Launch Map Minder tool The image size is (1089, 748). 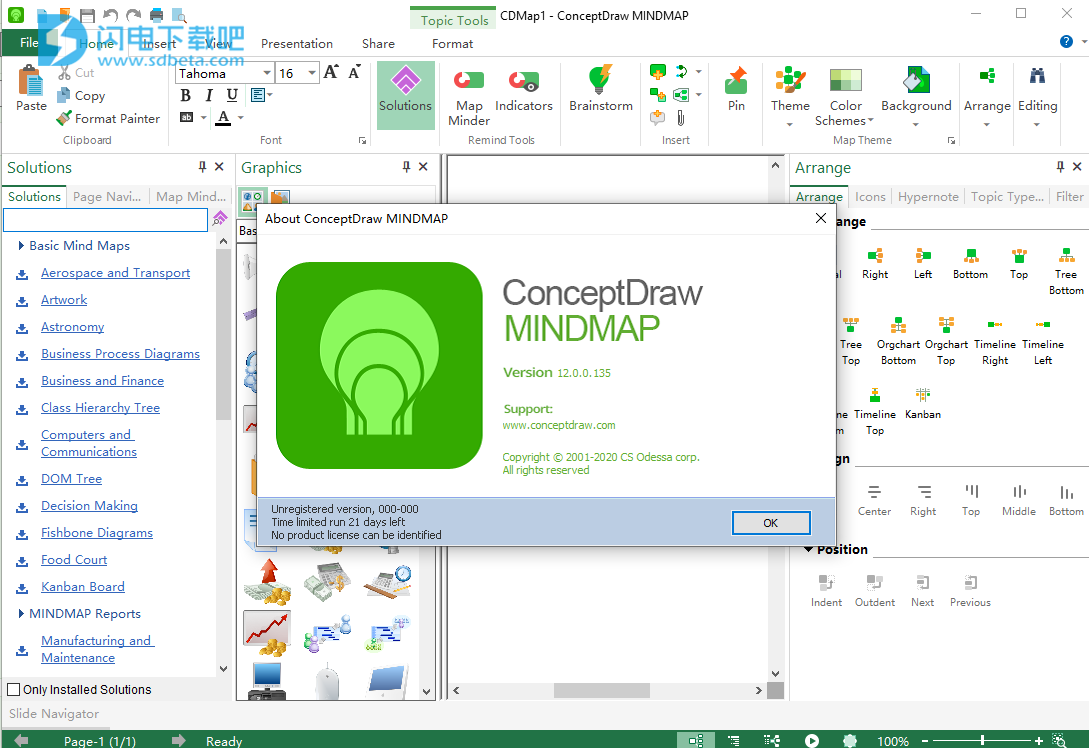coord(469,97)
